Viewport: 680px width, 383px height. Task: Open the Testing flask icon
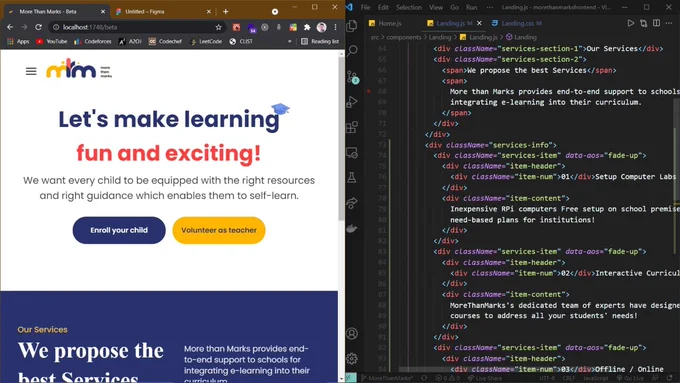[x=352, y=177]
